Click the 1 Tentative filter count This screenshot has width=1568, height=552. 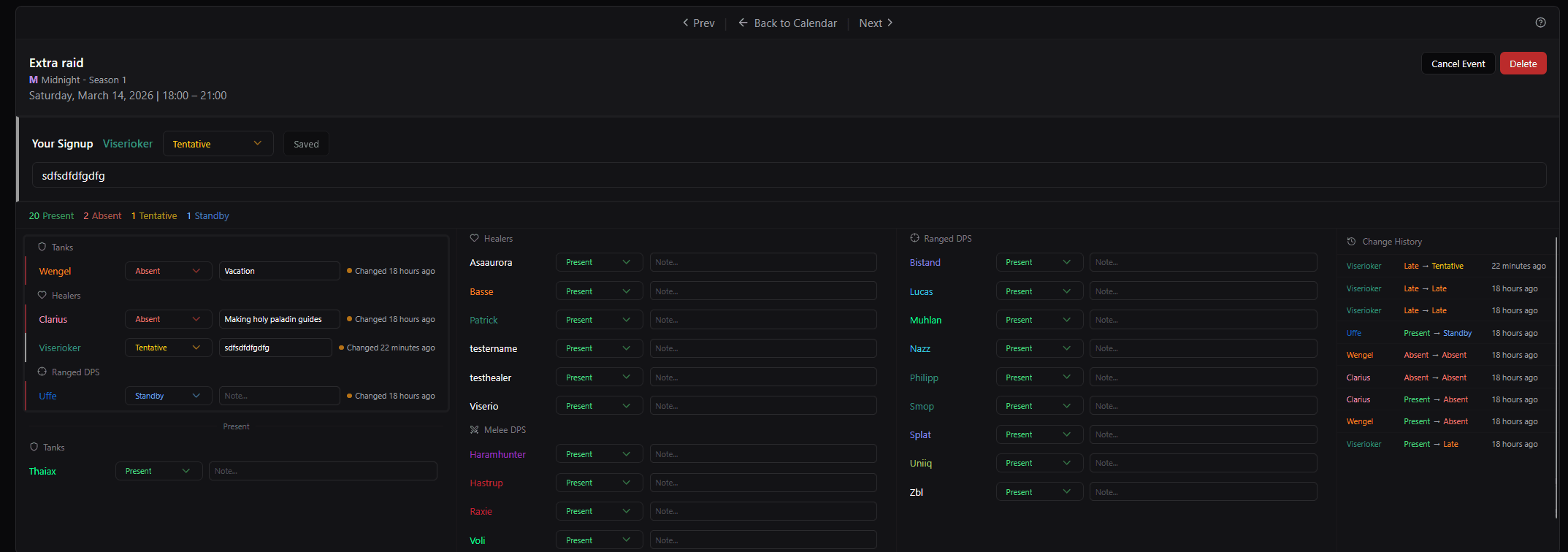pyautogui.click(x=154, y=215)
